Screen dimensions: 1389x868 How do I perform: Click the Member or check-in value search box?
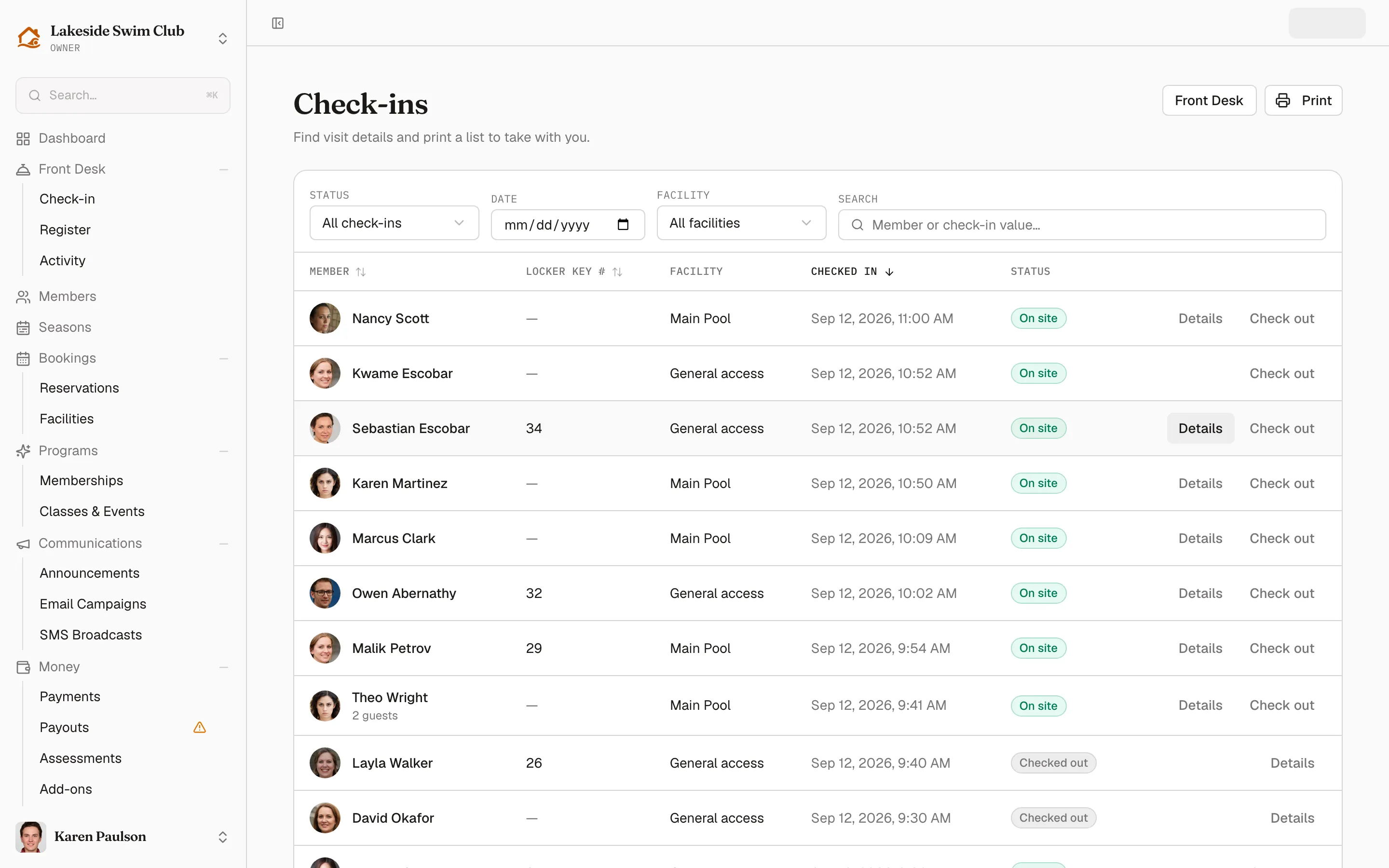(1081, 224)
